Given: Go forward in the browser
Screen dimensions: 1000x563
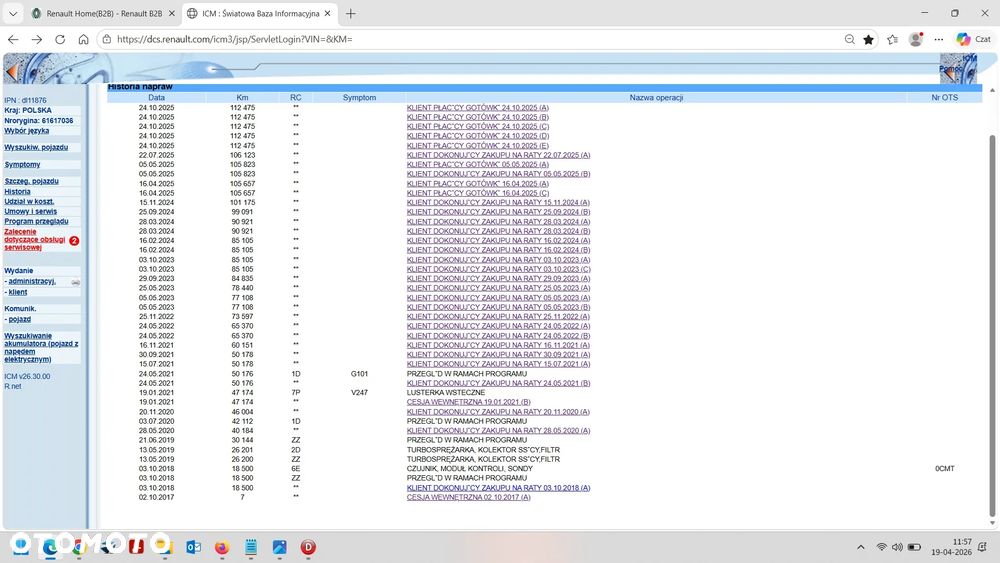Looking at the screenshot, I should tap(36, 40).
